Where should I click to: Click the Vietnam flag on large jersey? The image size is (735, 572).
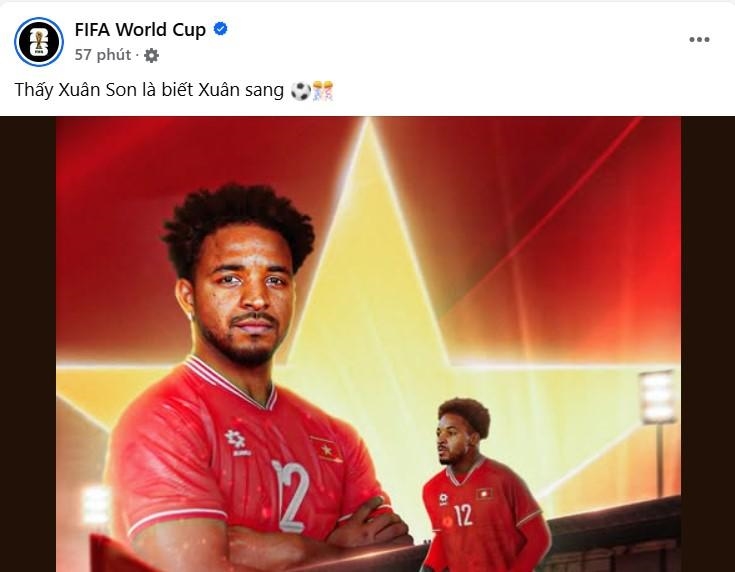(325, 449)
